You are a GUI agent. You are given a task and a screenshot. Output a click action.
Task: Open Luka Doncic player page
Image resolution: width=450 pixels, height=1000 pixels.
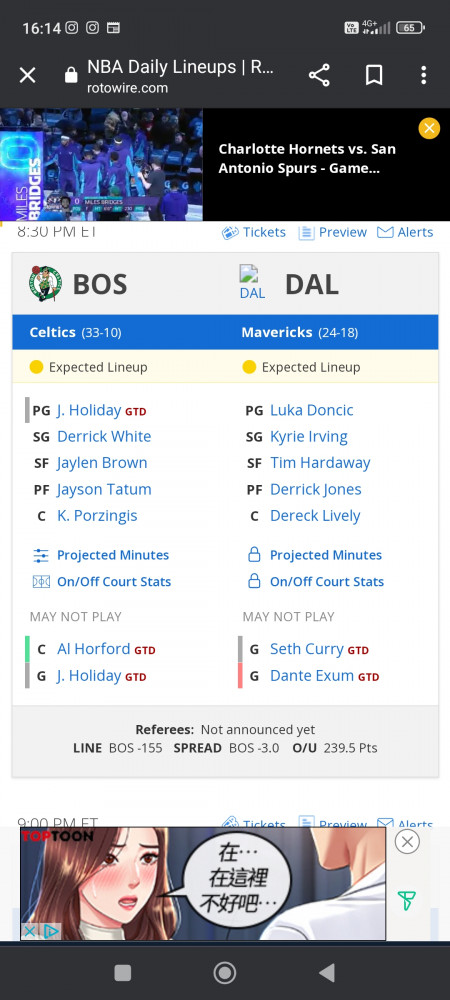click(x=312, y=410)
